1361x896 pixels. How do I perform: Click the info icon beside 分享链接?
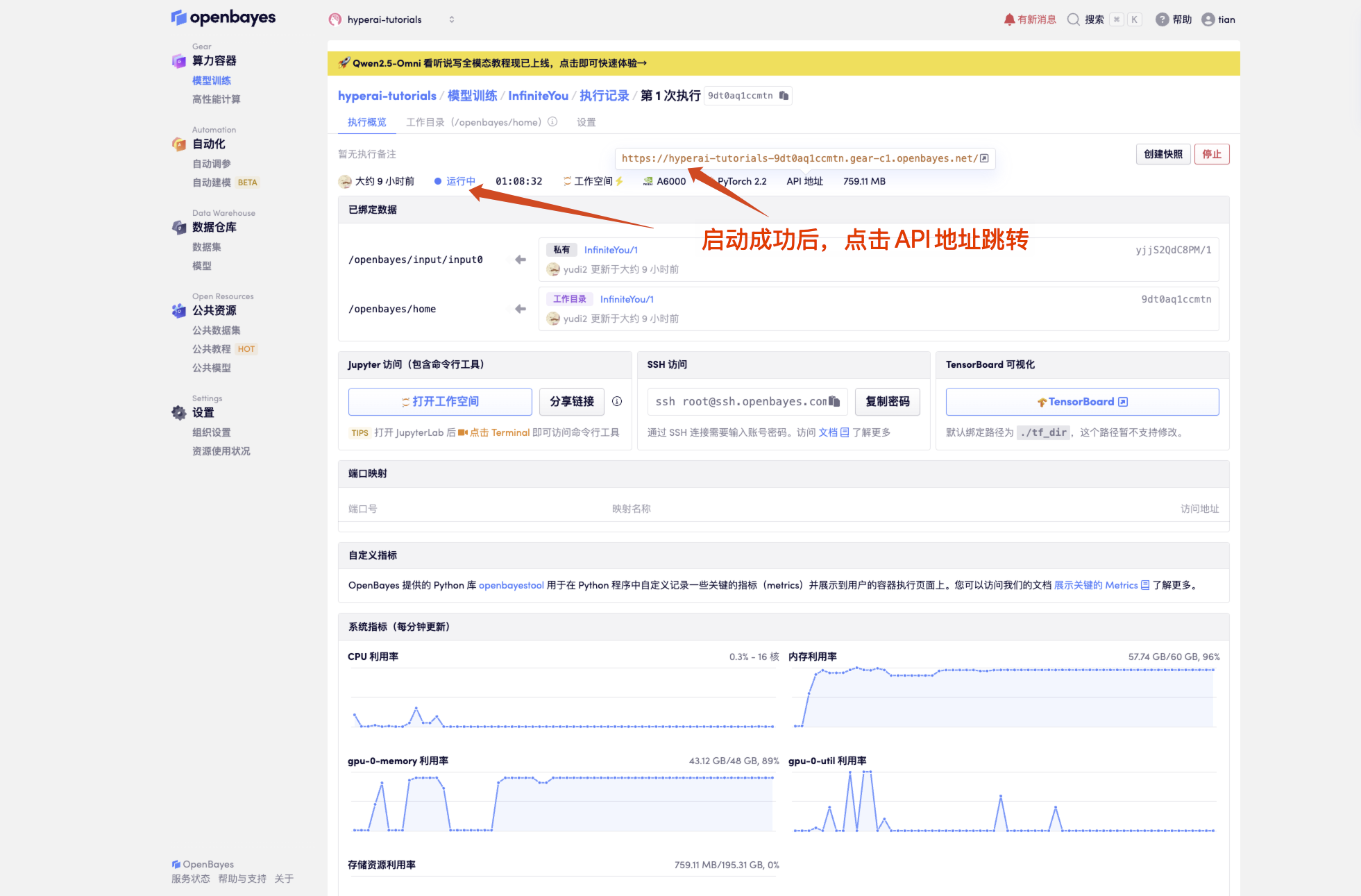coord(617,401)
